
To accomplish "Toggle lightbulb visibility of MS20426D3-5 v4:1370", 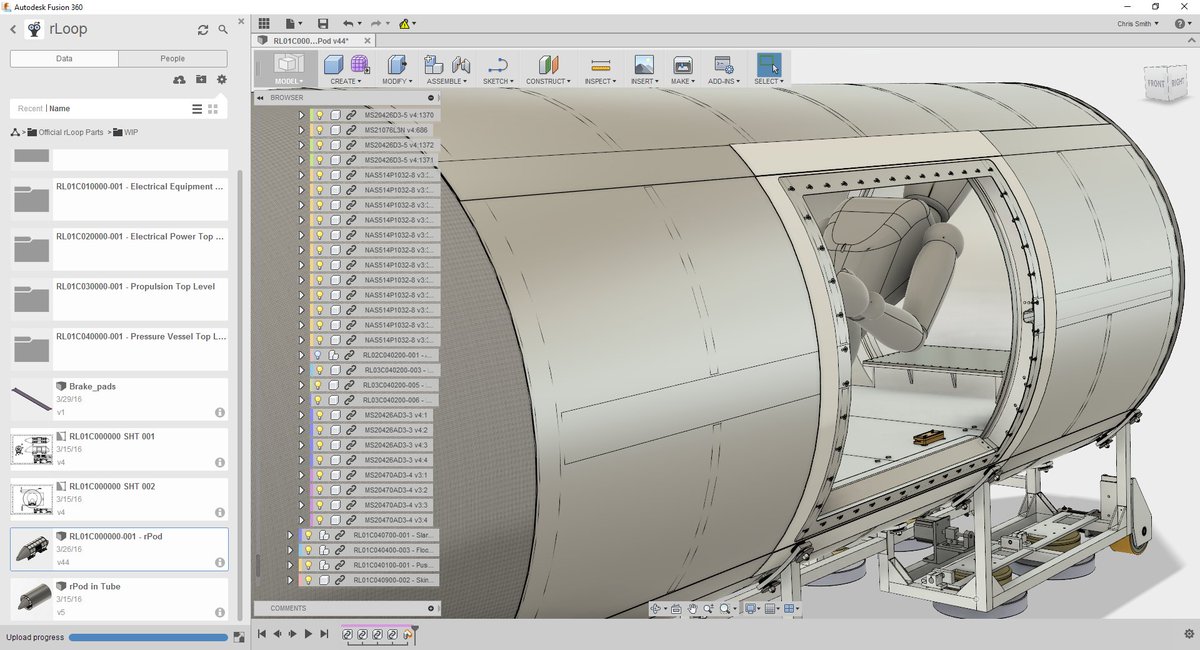I will click(320, 115).
